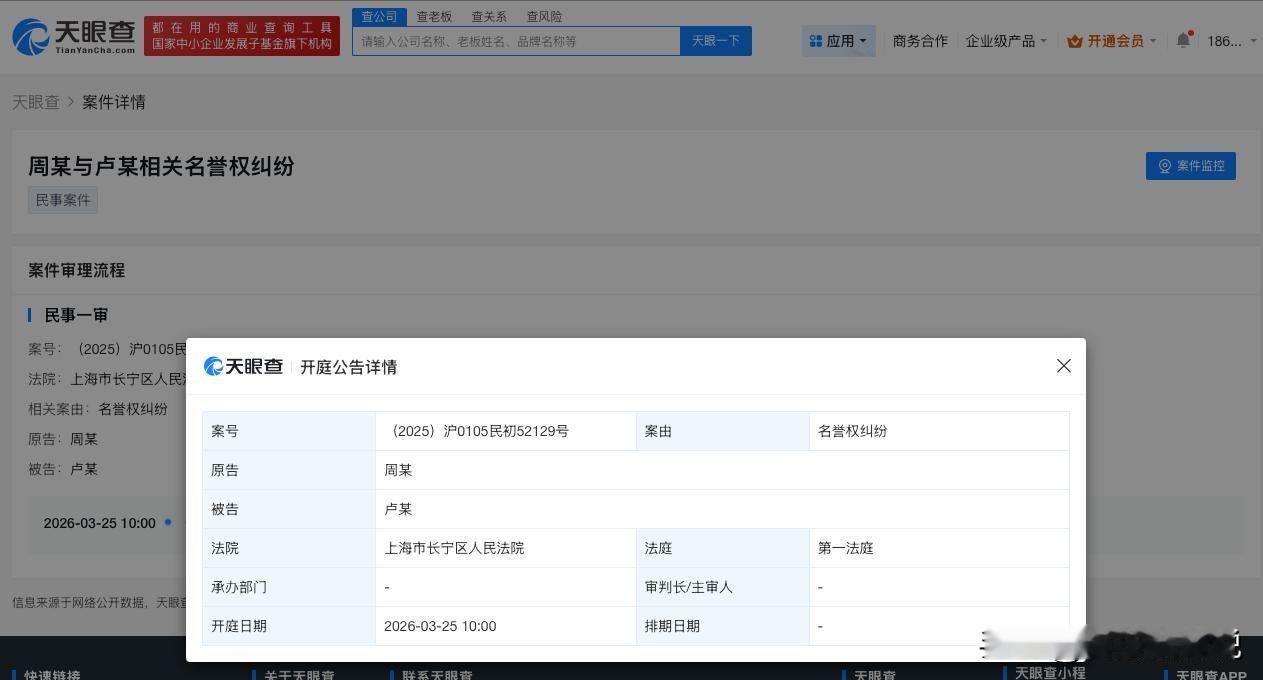
Task: Click the 周某与卢某相关名誉权纠纷 title
Action: tap(161, 166)
